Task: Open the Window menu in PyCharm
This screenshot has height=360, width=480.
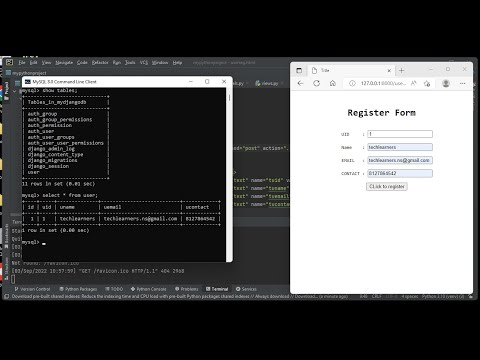Action: pos(160,62)
